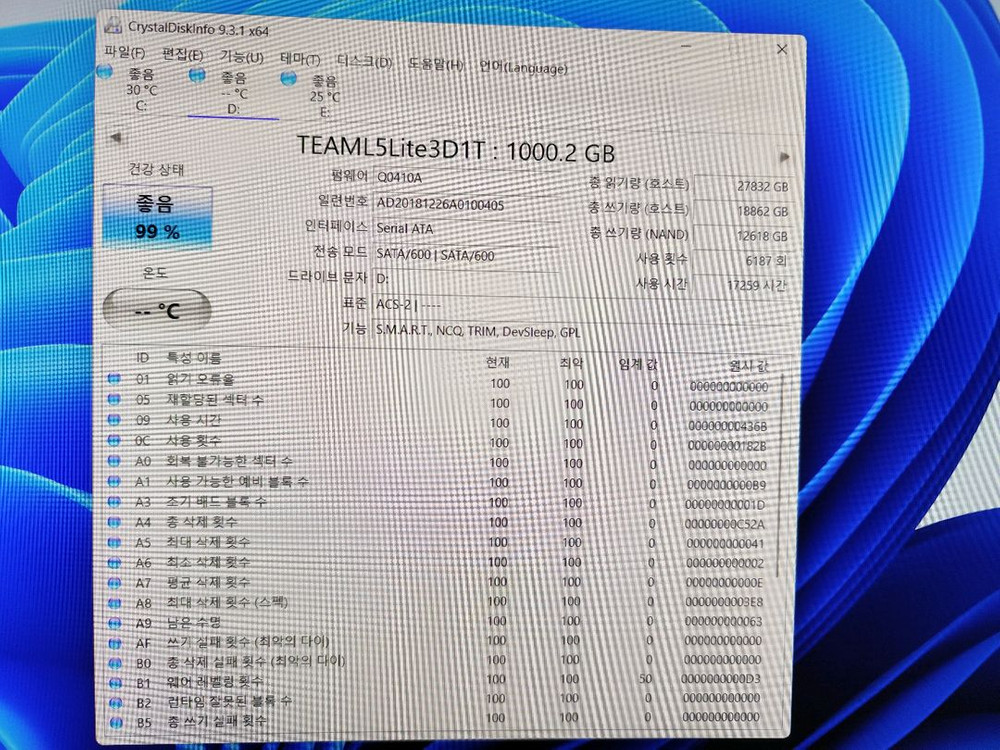Click the drive letter field D:

pos(466,279)
